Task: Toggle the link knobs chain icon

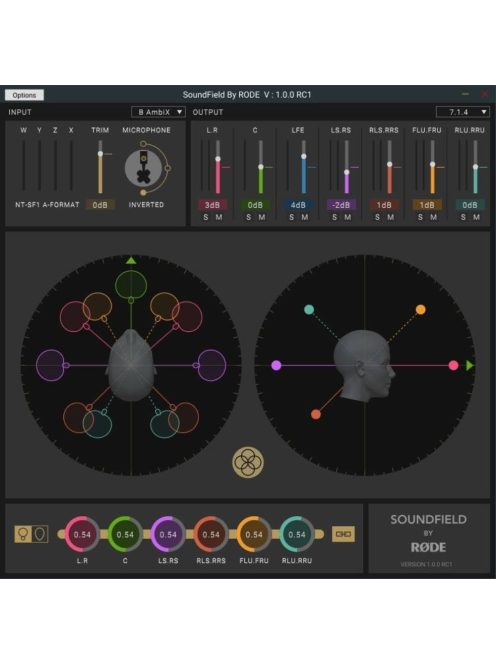Action: [x=343, y=534]
